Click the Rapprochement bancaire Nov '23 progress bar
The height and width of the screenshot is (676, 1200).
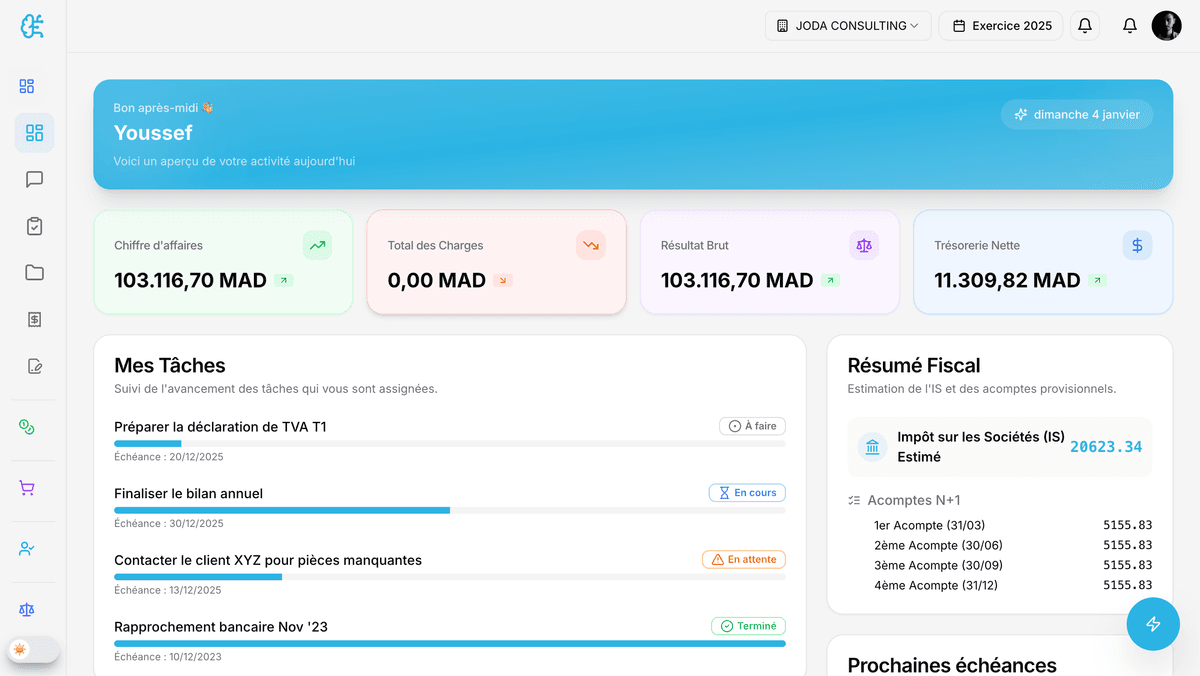point(450,643)
